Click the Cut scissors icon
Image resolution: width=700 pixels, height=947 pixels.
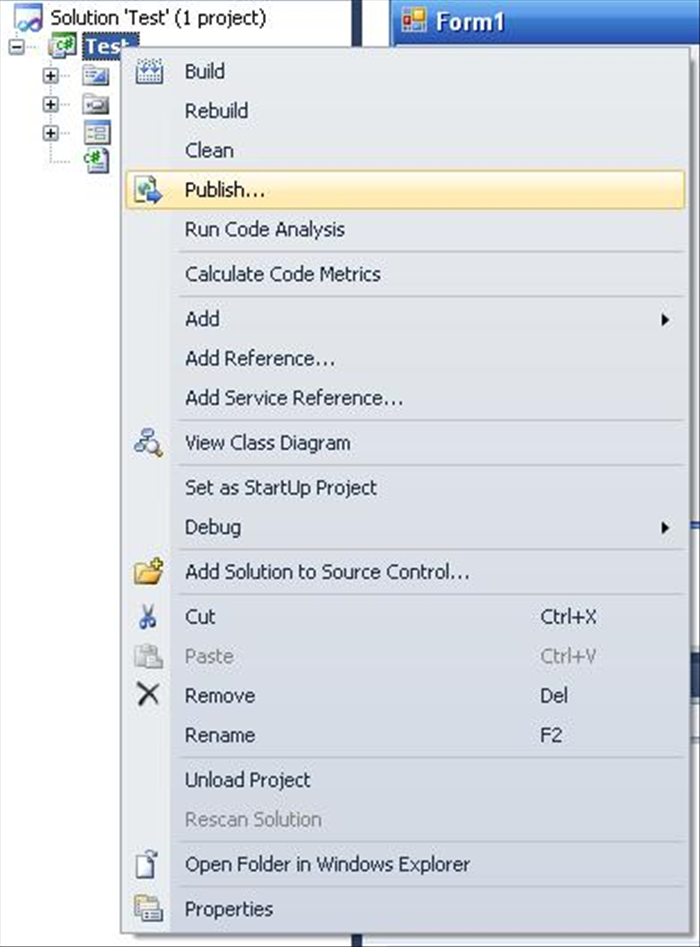(148, 617)
